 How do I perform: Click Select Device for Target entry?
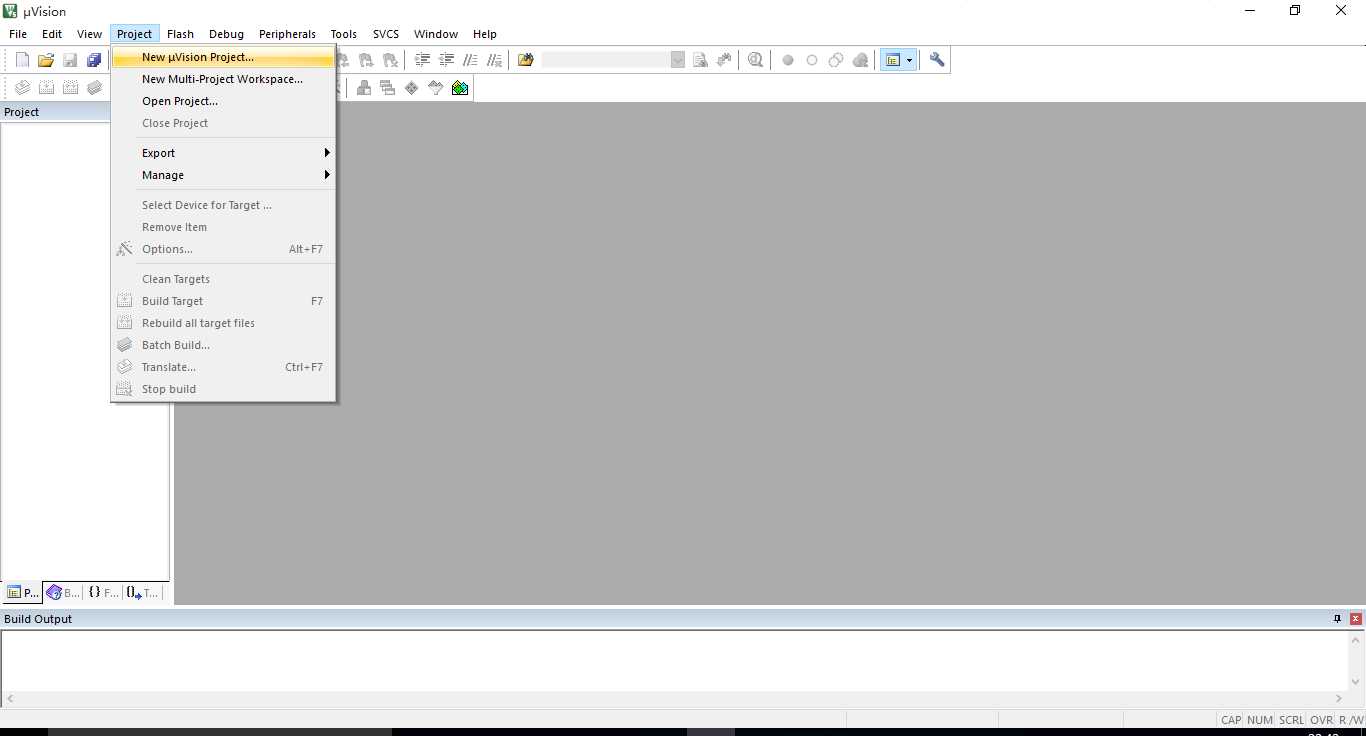click(x=224, y=205)
